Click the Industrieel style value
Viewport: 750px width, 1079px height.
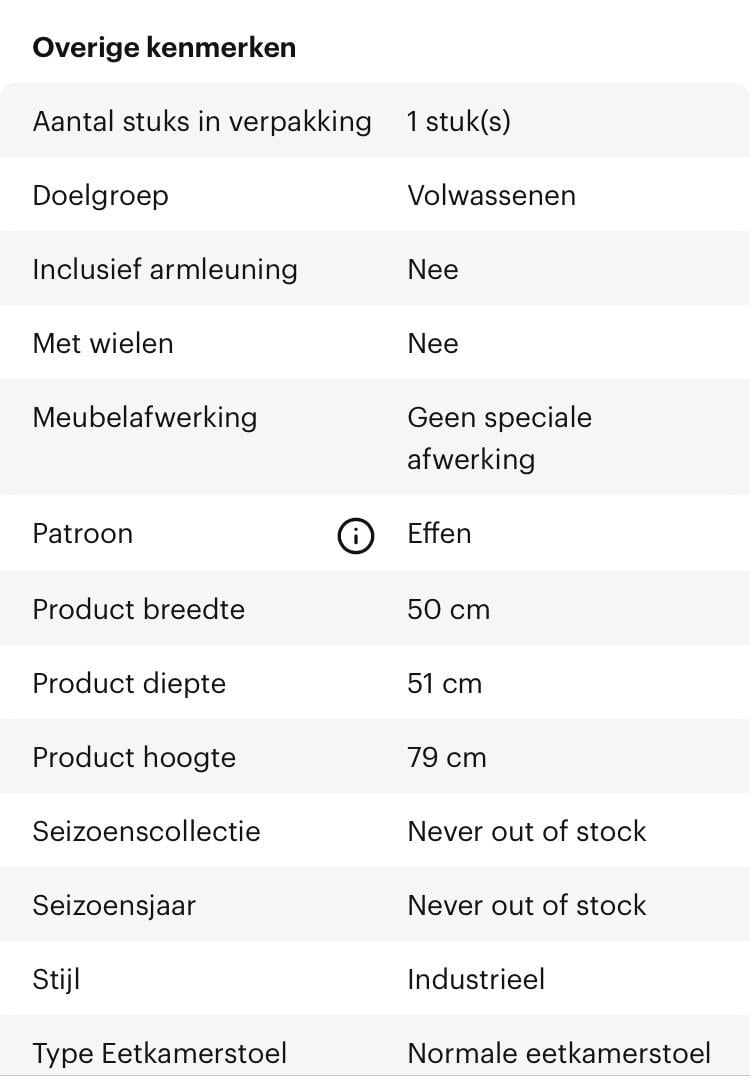coord(476,979)
